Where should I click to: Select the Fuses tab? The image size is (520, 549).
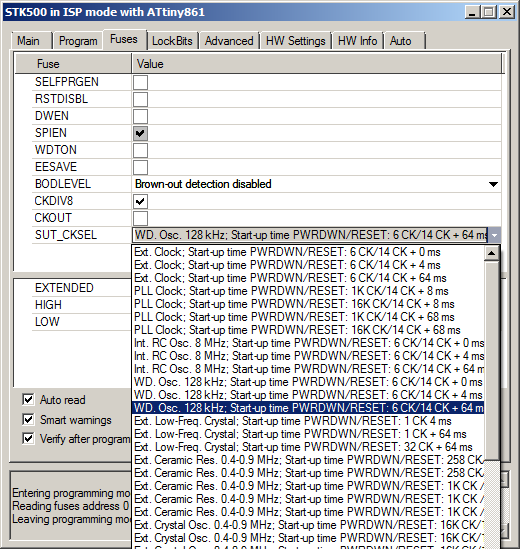(124, 39)
